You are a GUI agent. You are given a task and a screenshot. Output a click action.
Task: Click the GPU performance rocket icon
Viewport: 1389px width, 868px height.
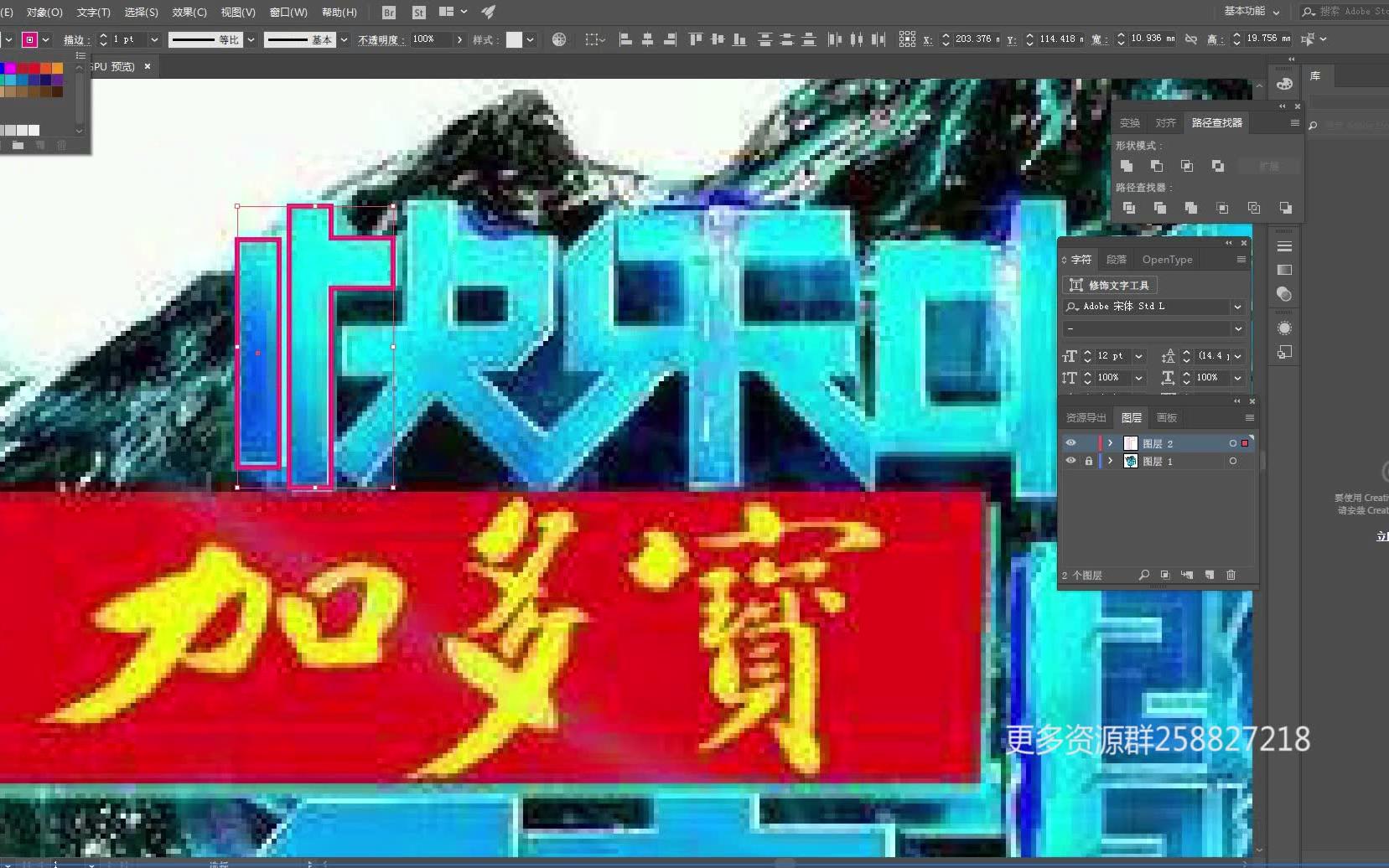[489, 12]
